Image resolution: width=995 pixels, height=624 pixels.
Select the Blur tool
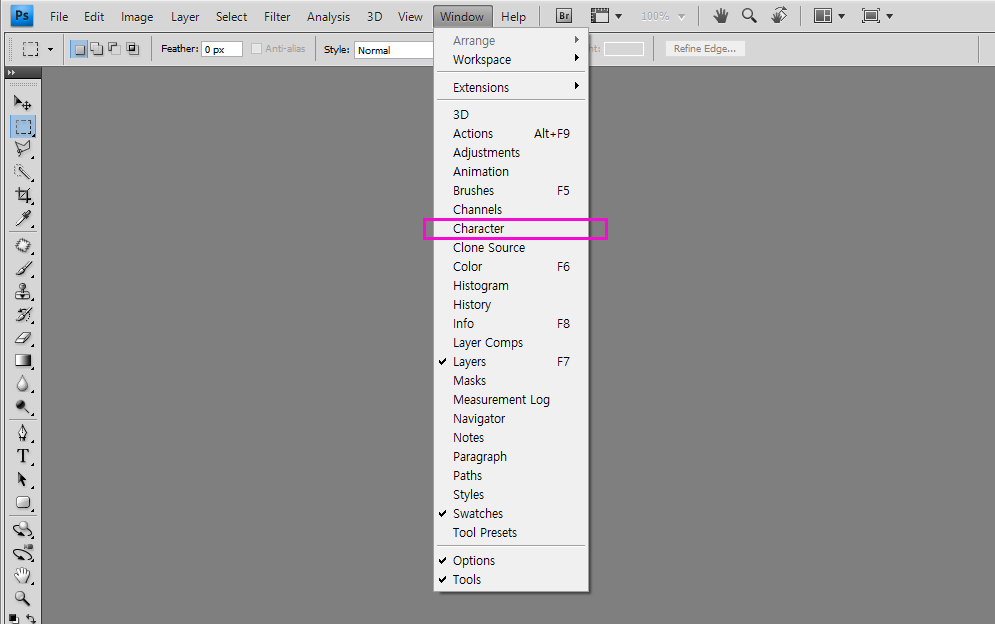point(23,383)
